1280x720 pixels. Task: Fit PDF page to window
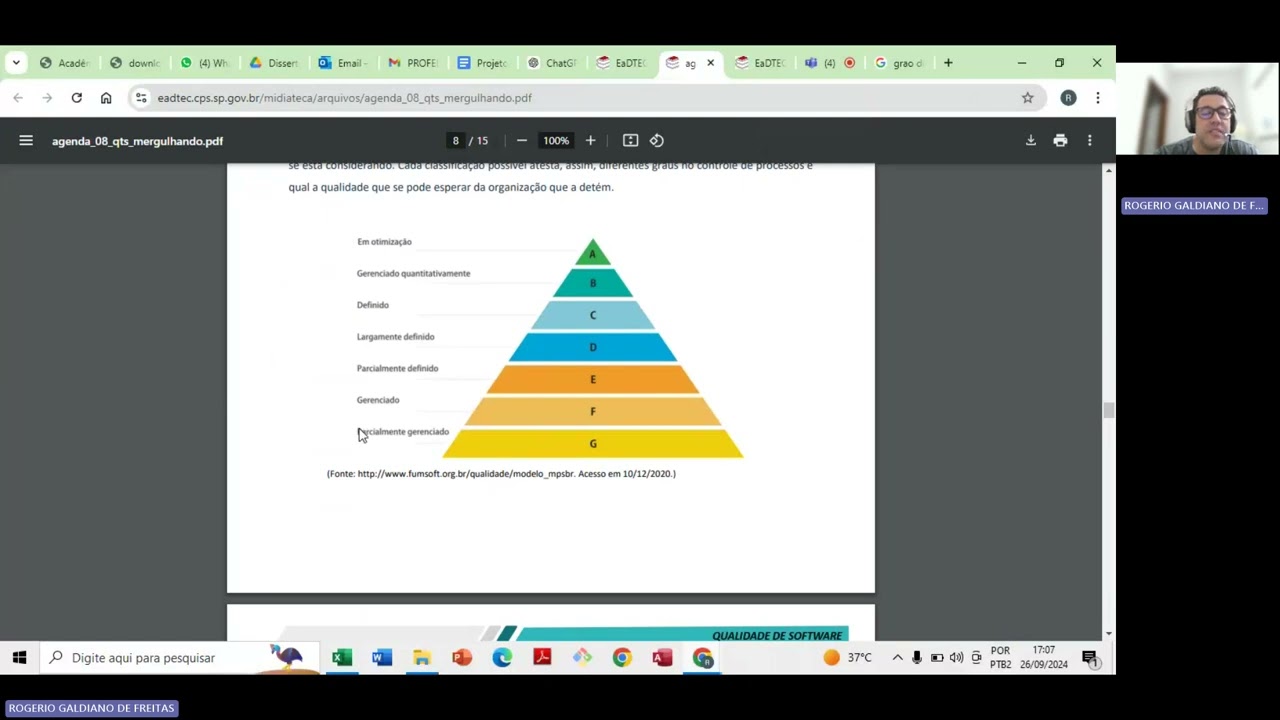click(x=630, y=141)
